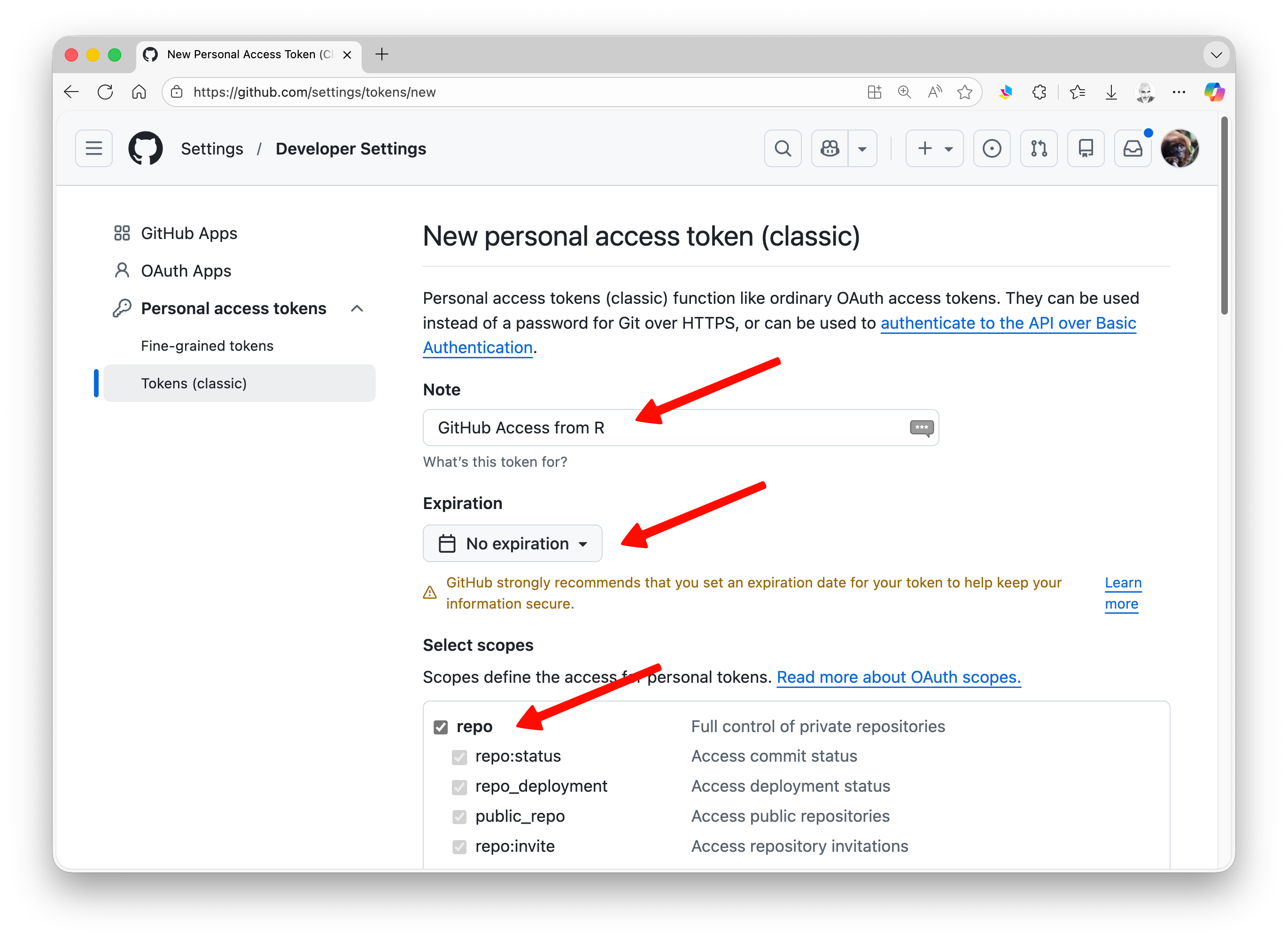Open the No expiration dropdown
This screenshot has width=1288, height=942.
point(512,543)
